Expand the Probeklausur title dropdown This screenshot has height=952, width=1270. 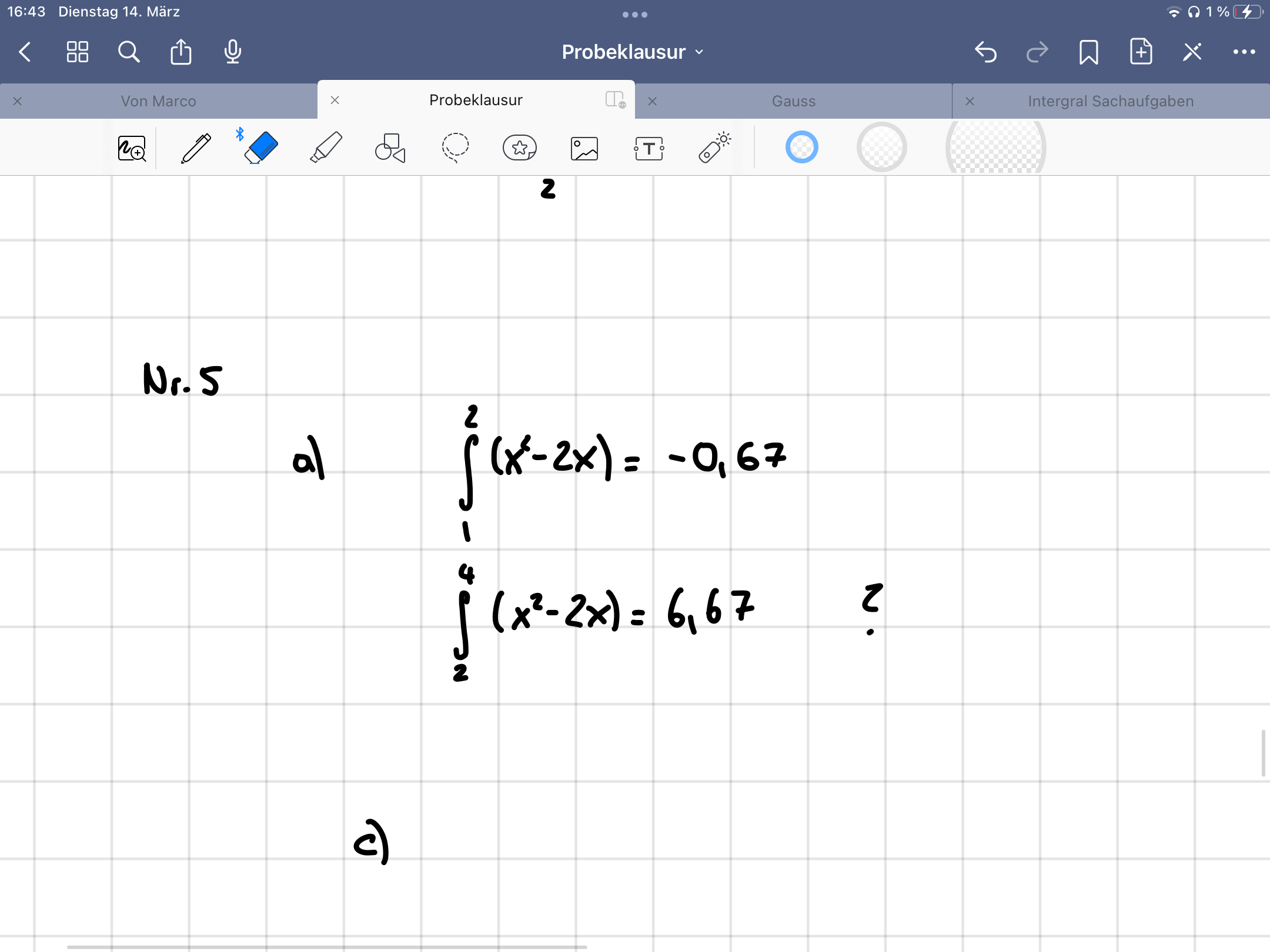click(633, 52)
